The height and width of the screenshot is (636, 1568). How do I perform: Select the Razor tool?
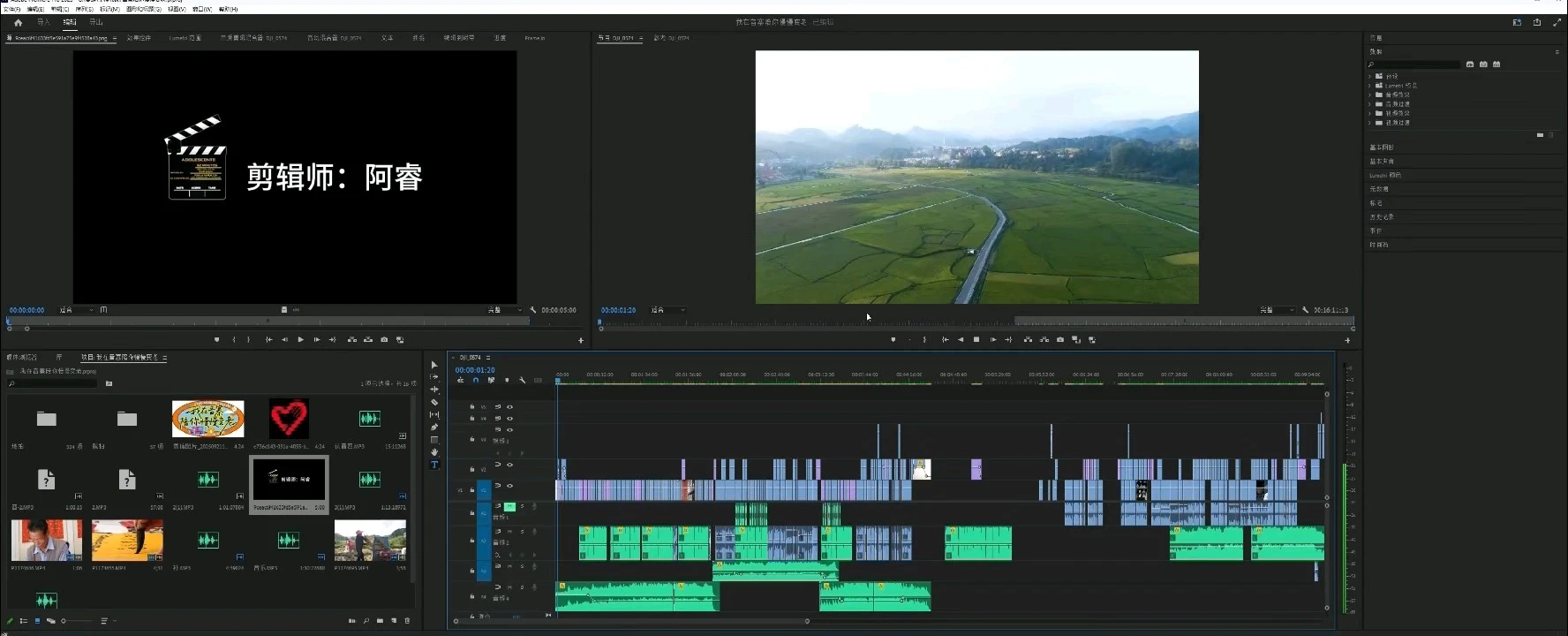tap(434, 402)
